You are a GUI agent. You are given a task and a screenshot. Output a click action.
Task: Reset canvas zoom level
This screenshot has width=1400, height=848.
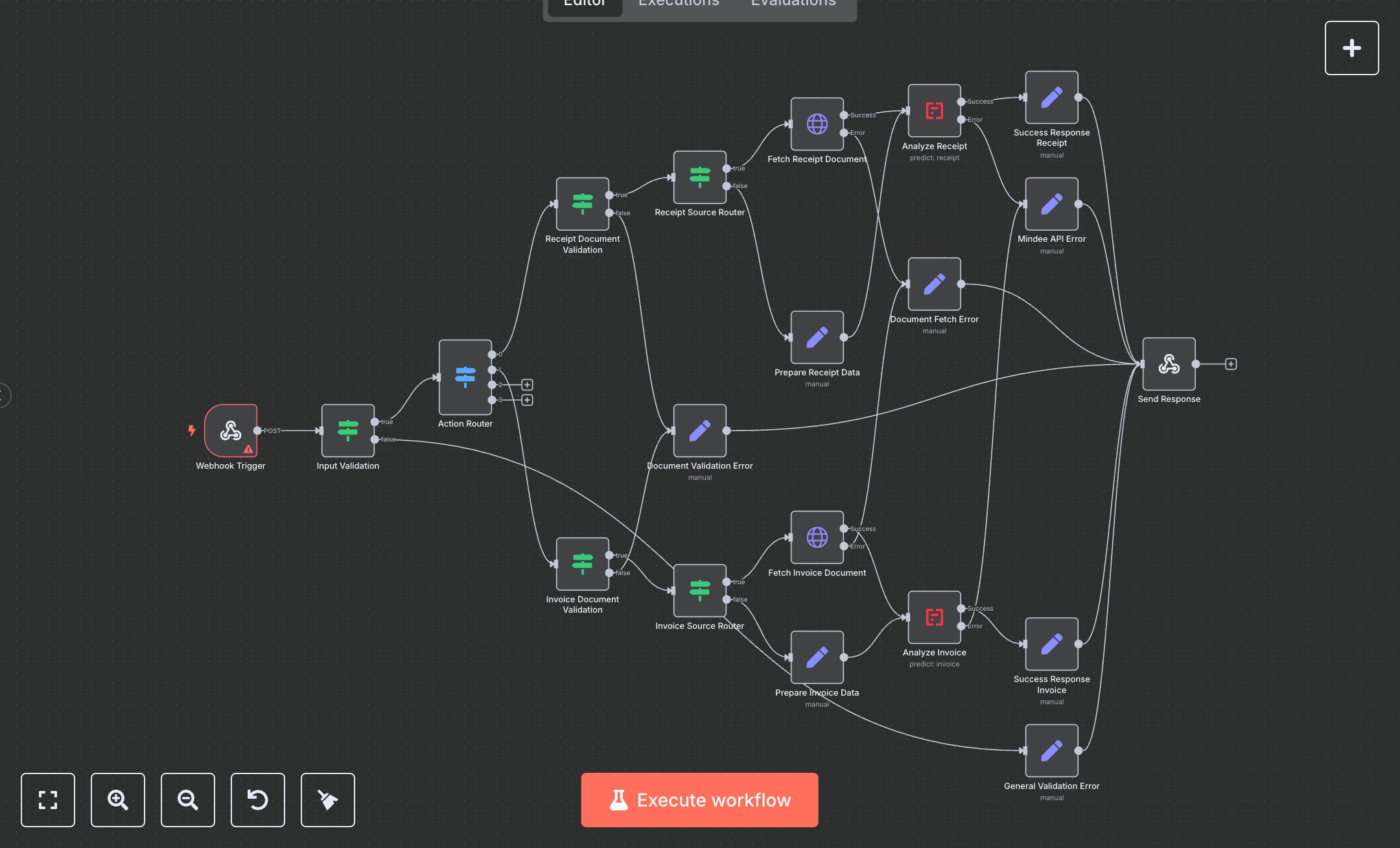click(258, 800)
